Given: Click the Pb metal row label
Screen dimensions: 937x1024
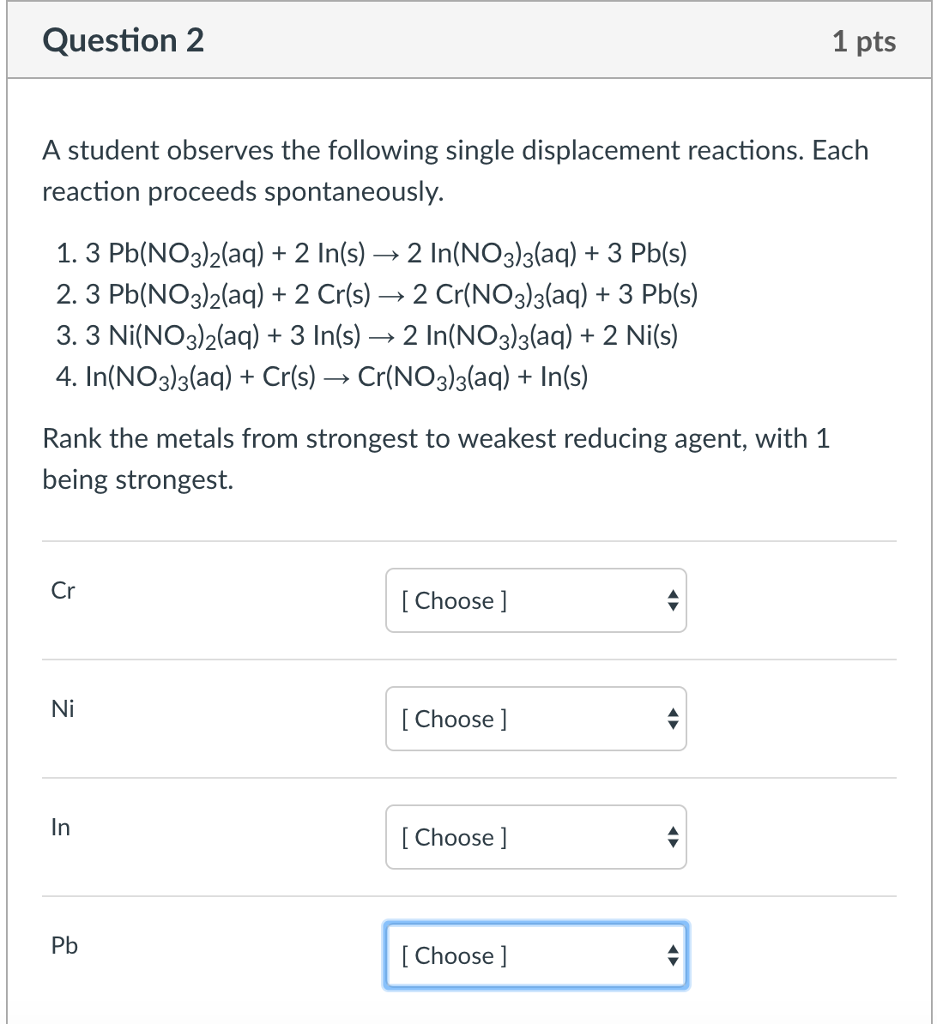Looking at the screenshot, I should (x=62, y=945).
